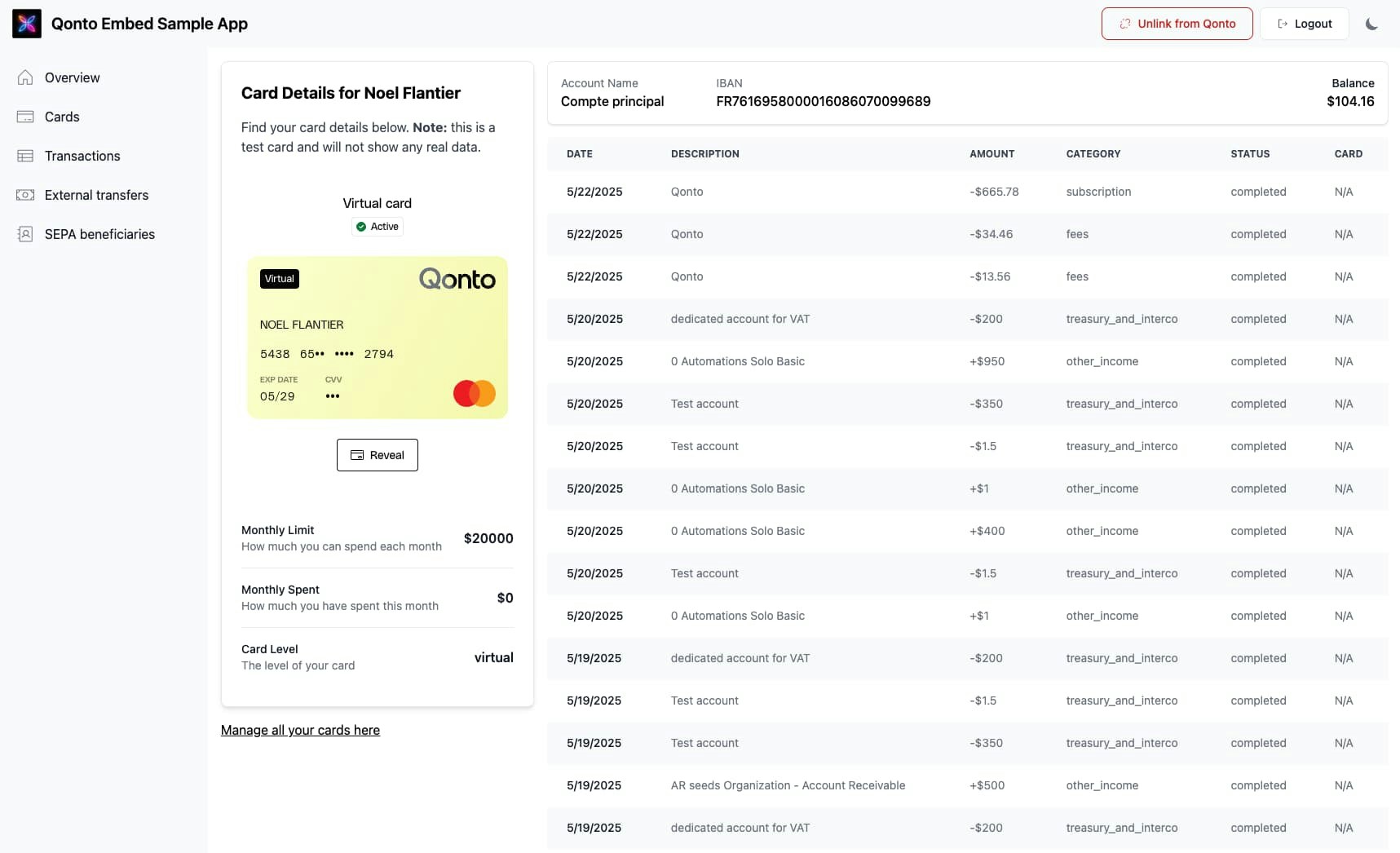Log out with the Logout button
This screenshot has width=1400, height=853.
click(x=1304, y=24)
